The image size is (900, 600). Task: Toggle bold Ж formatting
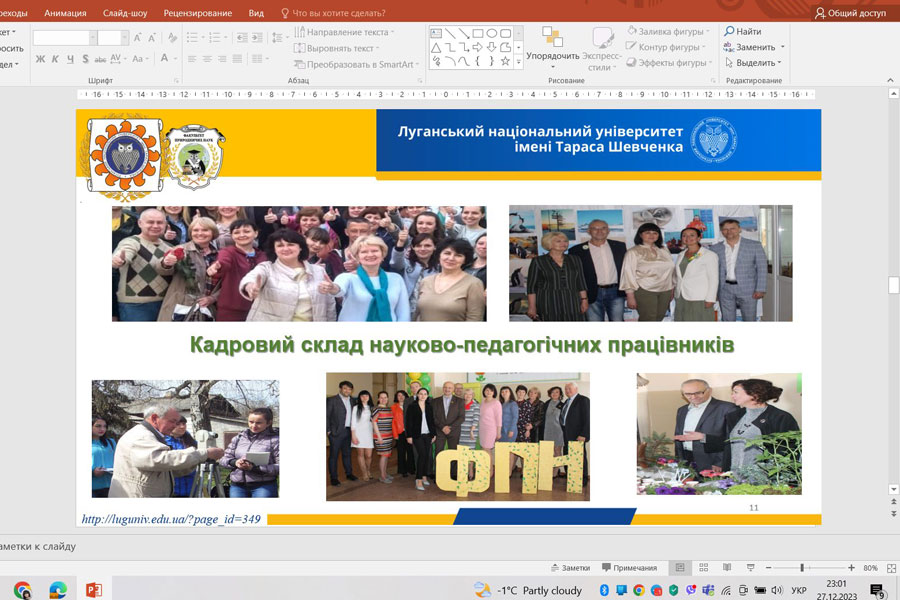click(40, 59)
